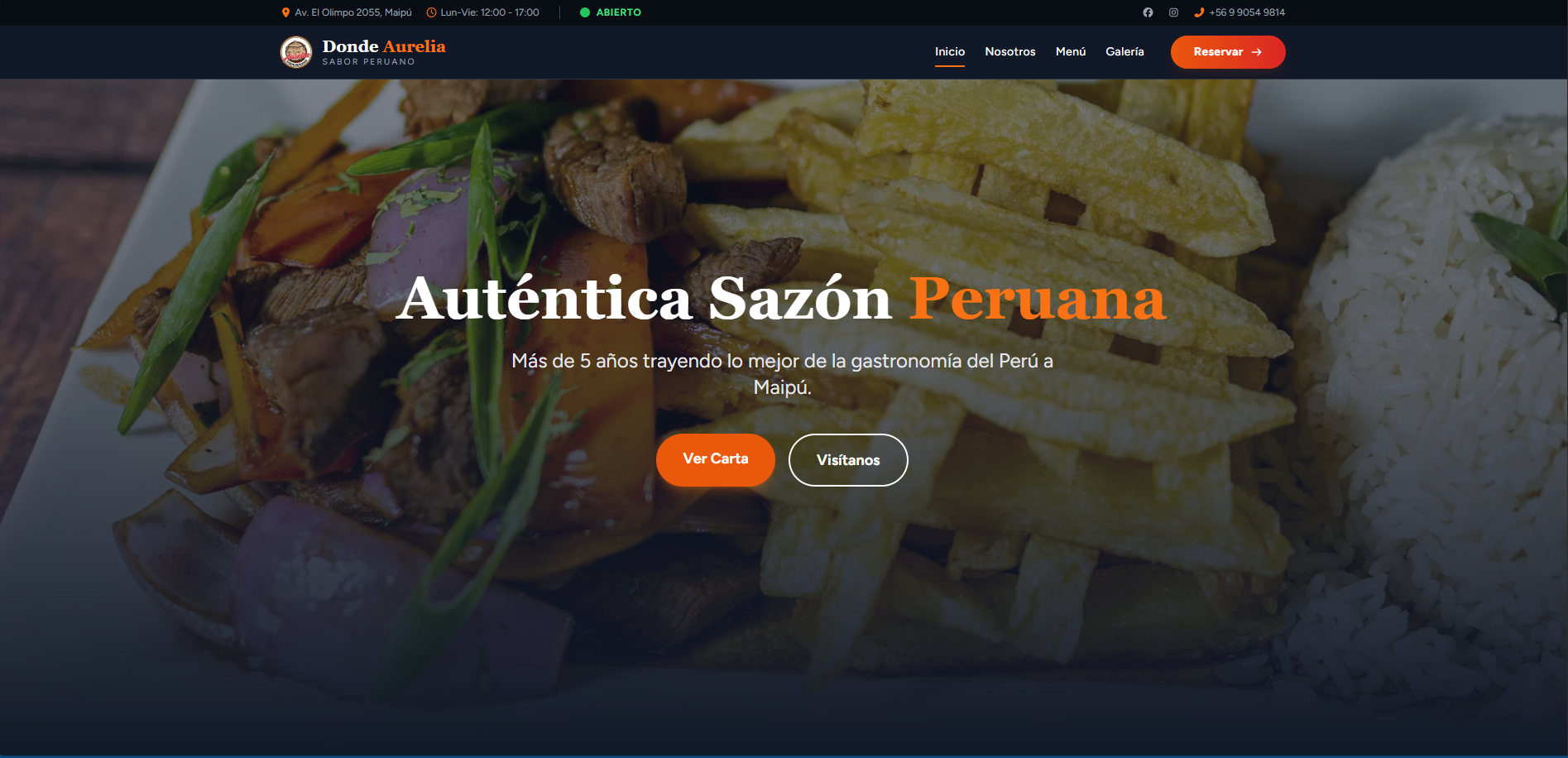Click the Reservar button
The height and width of the screenshot is (758, 1568).
(x=1228, y=52)
